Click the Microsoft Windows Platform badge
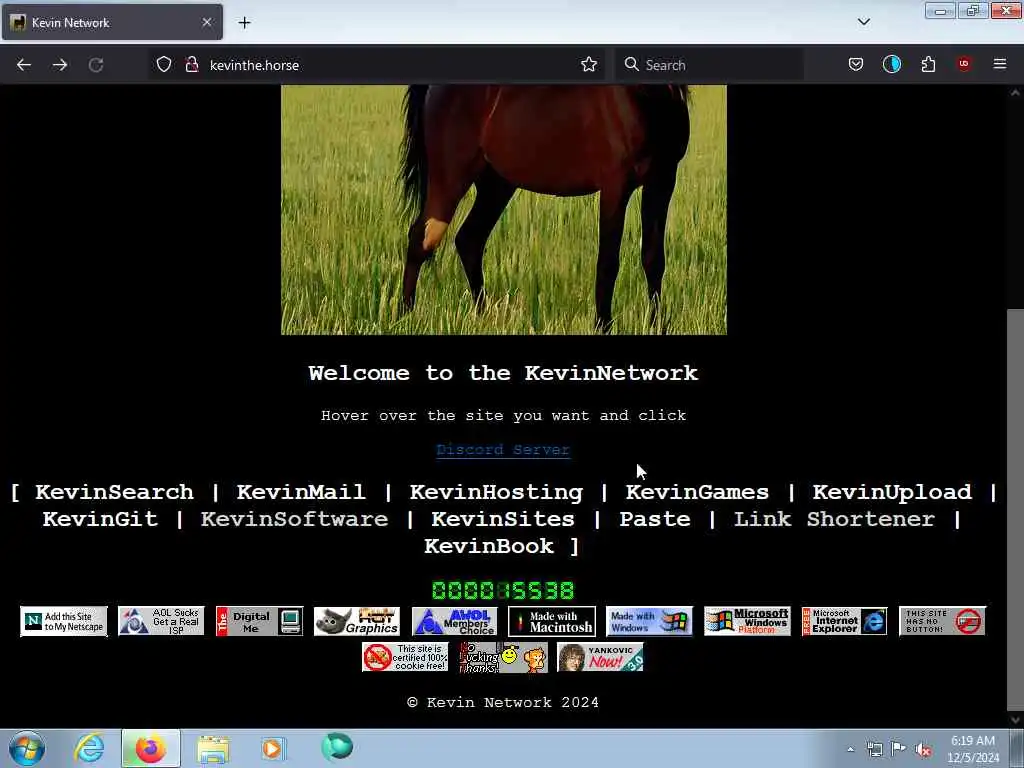 pyautogui.click(x=747, y=621)
